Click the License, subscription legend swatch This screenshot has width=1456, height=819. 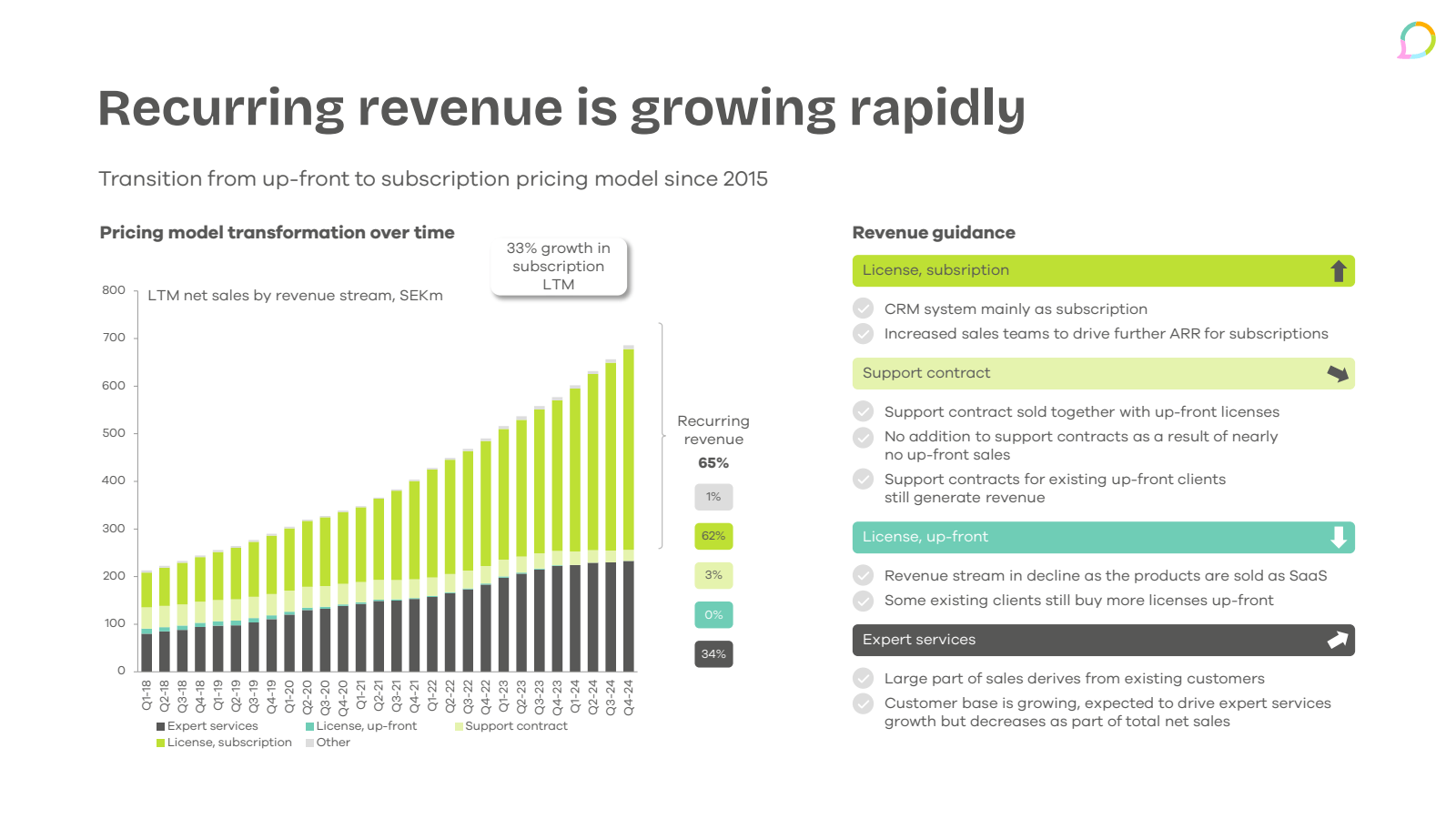160,743
